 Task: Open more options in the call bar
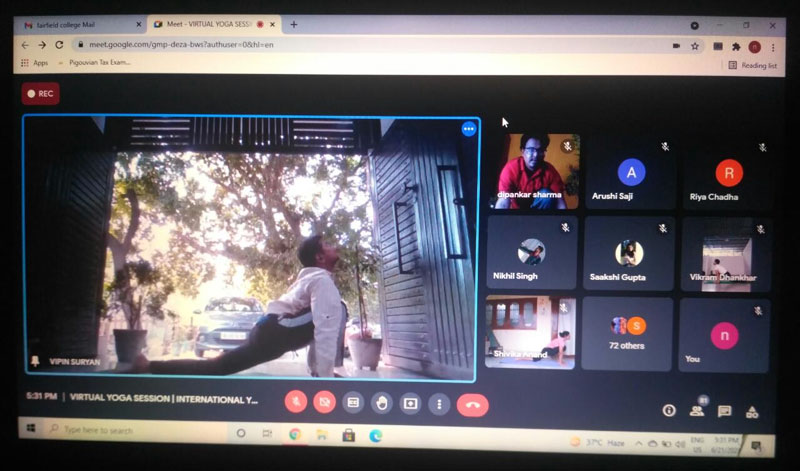[438, 404]
